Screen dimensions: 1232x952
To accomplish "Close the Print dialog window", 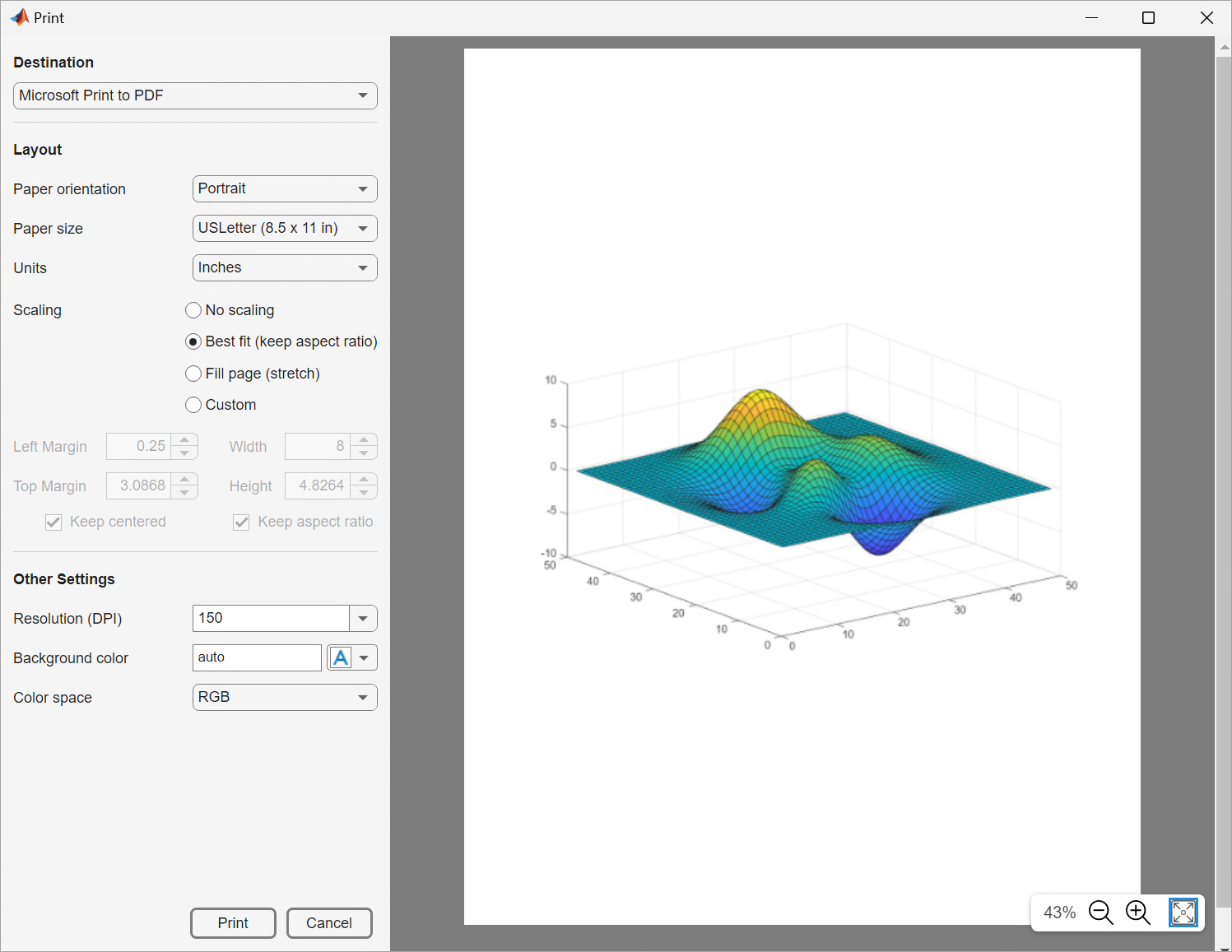I will point(1206,18).
